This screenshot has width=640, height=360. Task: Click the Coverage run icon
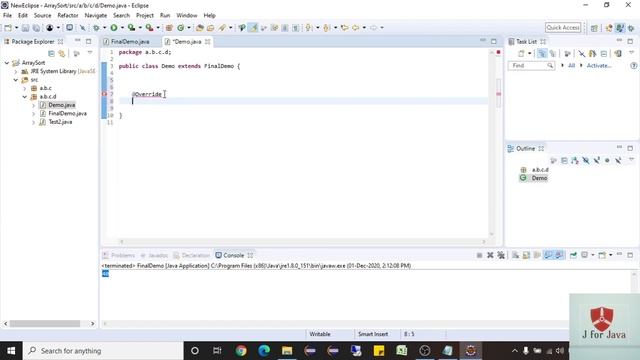pyautogui.click(x=131, y=28)
